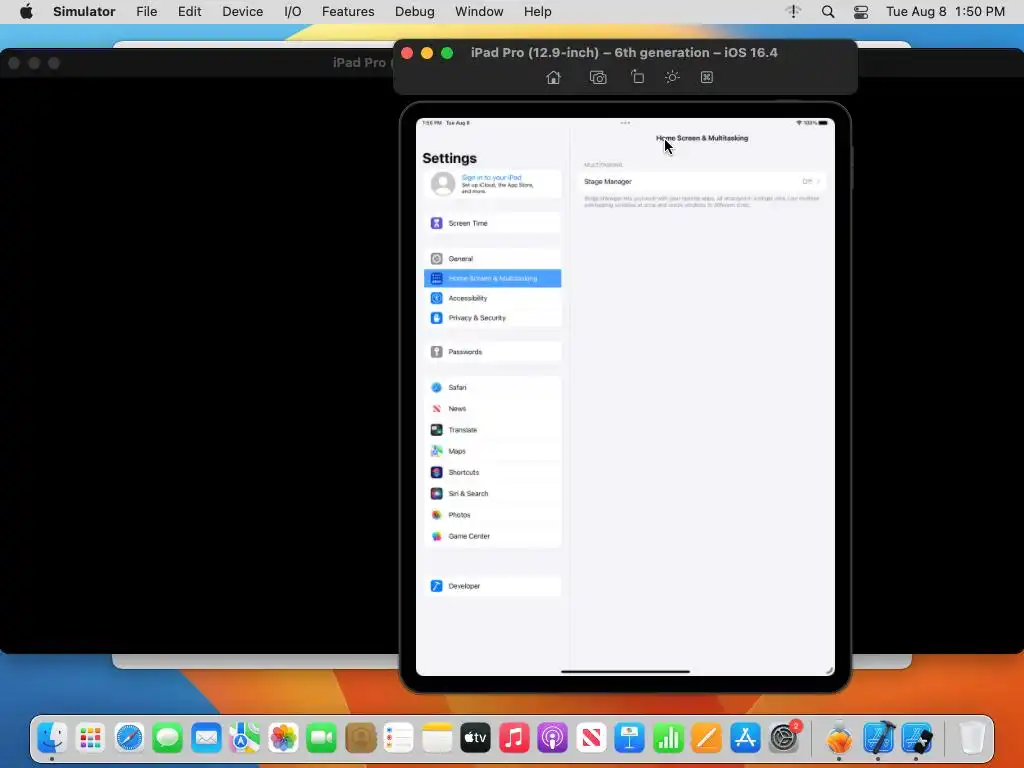
Task: Open the Debug menu
Action: (x=415, y=12)
